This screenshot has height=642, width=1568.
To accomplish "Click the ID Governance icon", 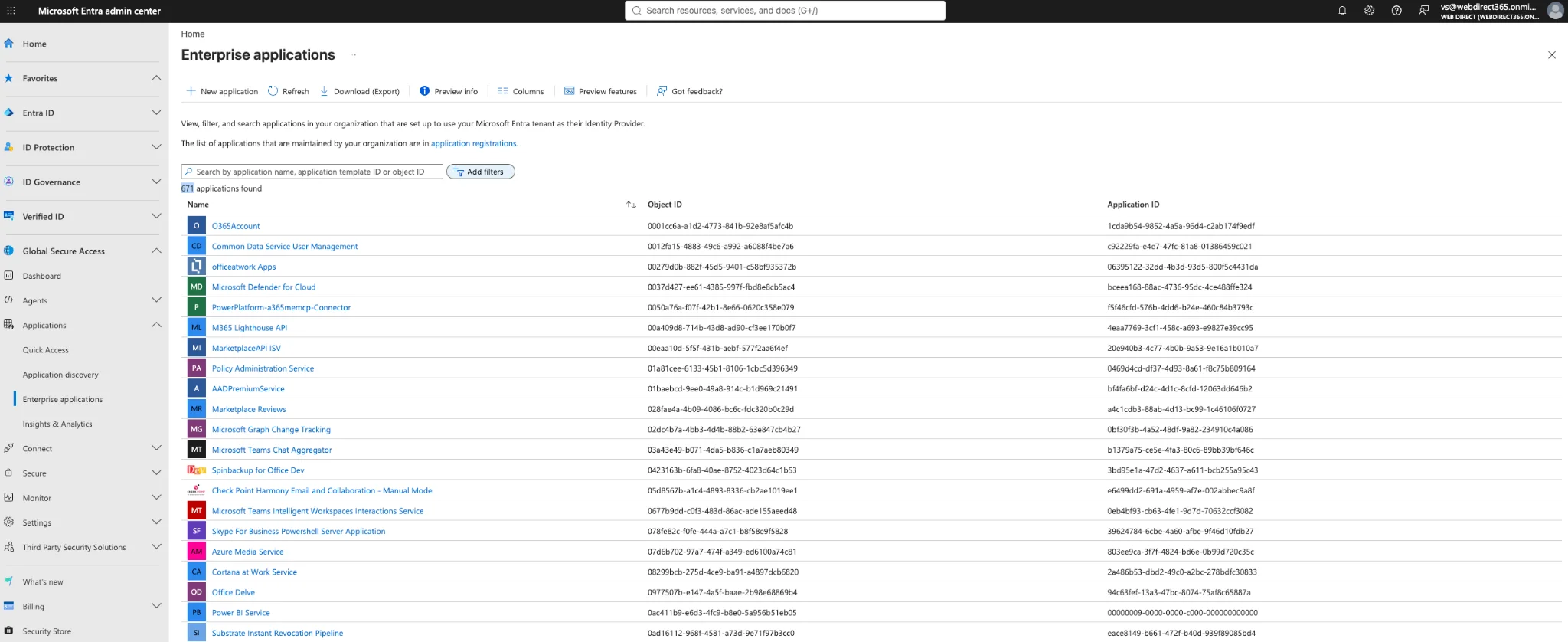I will (x=9, y=182).
